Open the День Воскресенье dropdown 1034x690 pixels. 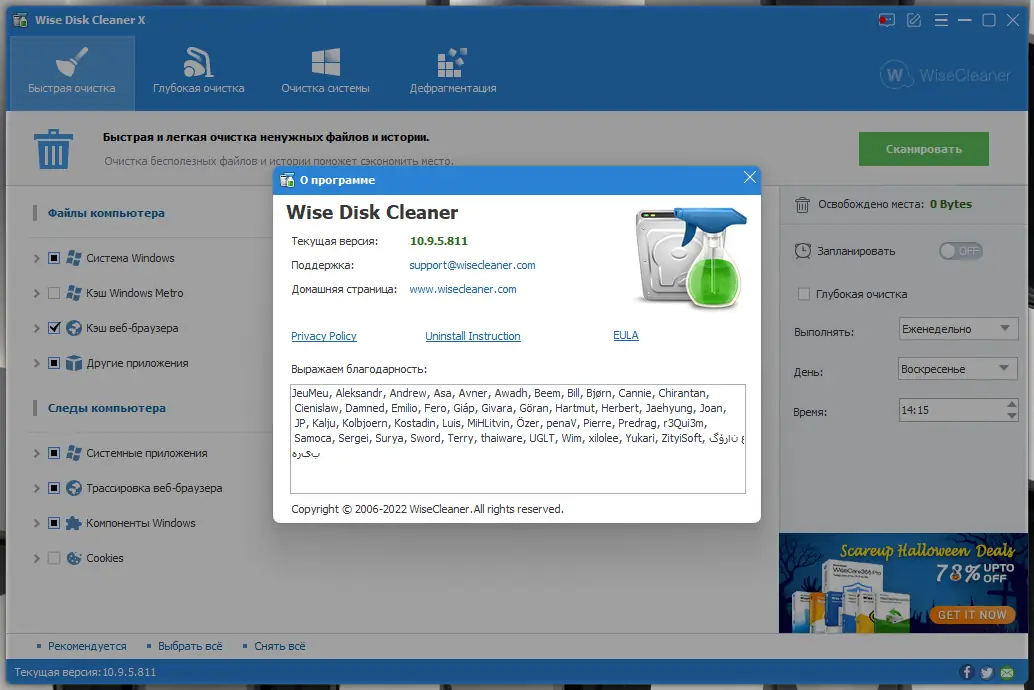coord(958,369)
